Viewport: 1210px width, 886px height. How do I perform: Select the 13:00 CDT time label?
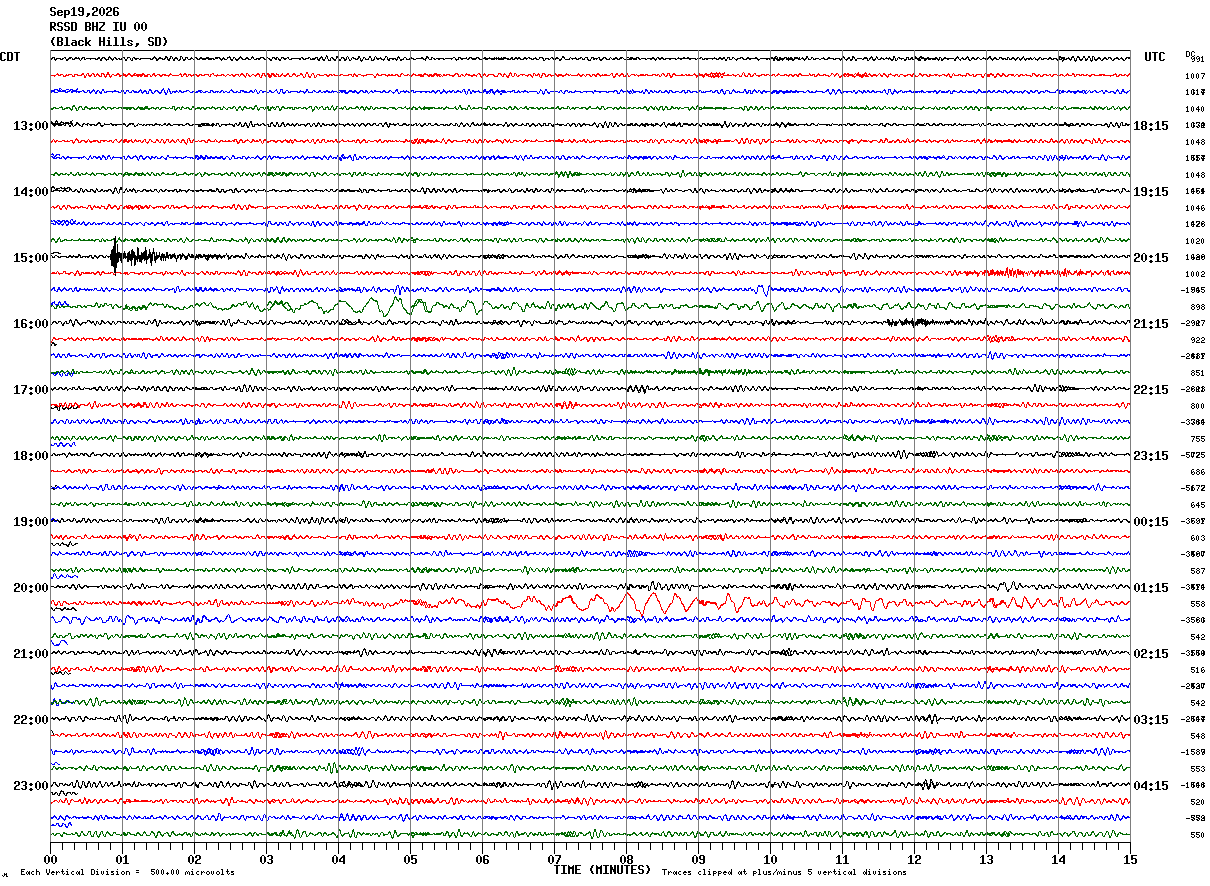pos(31,126)
